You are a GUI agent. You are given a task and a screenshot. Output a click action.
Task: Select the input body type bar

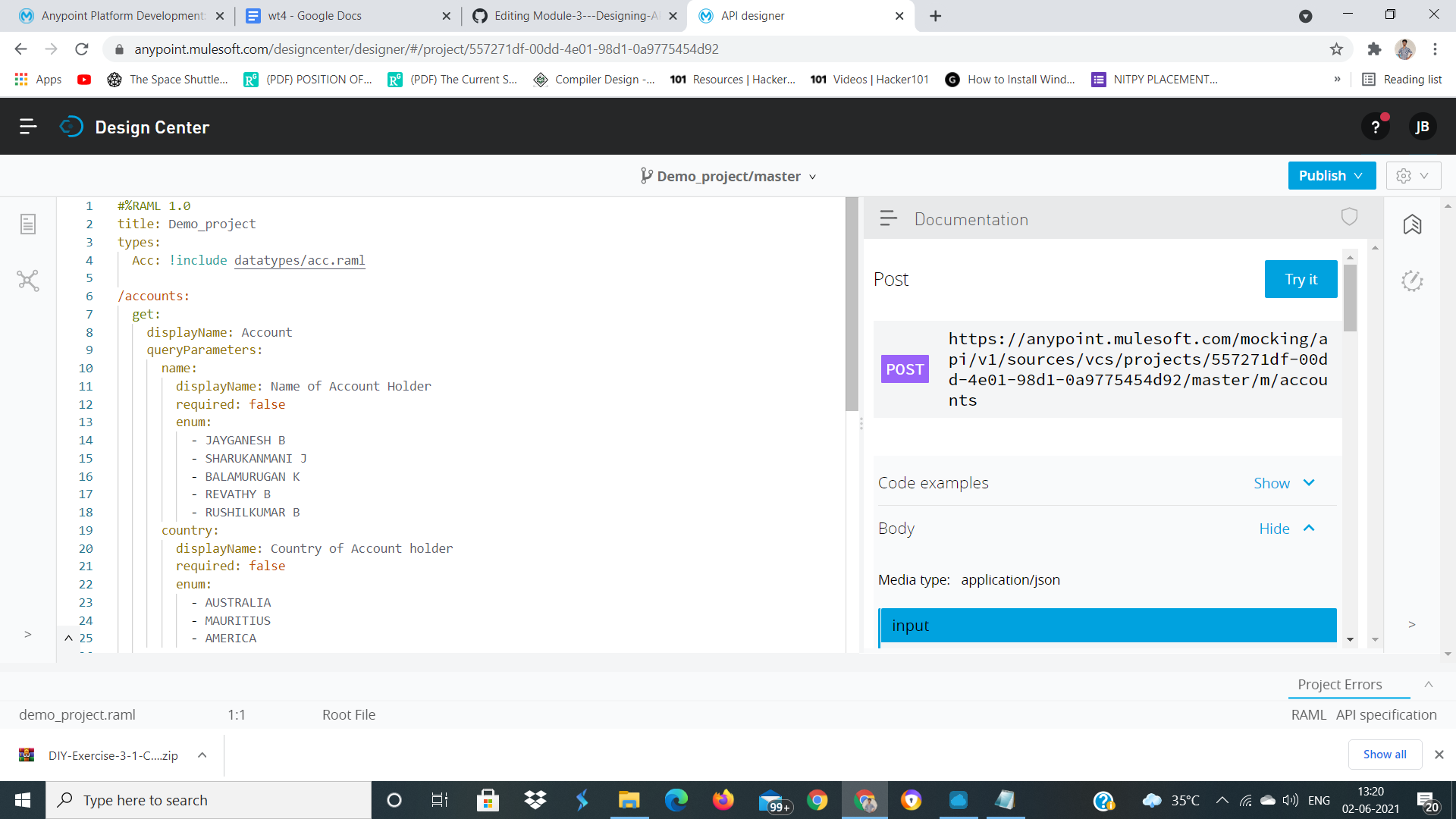(x=1107, y=626)
